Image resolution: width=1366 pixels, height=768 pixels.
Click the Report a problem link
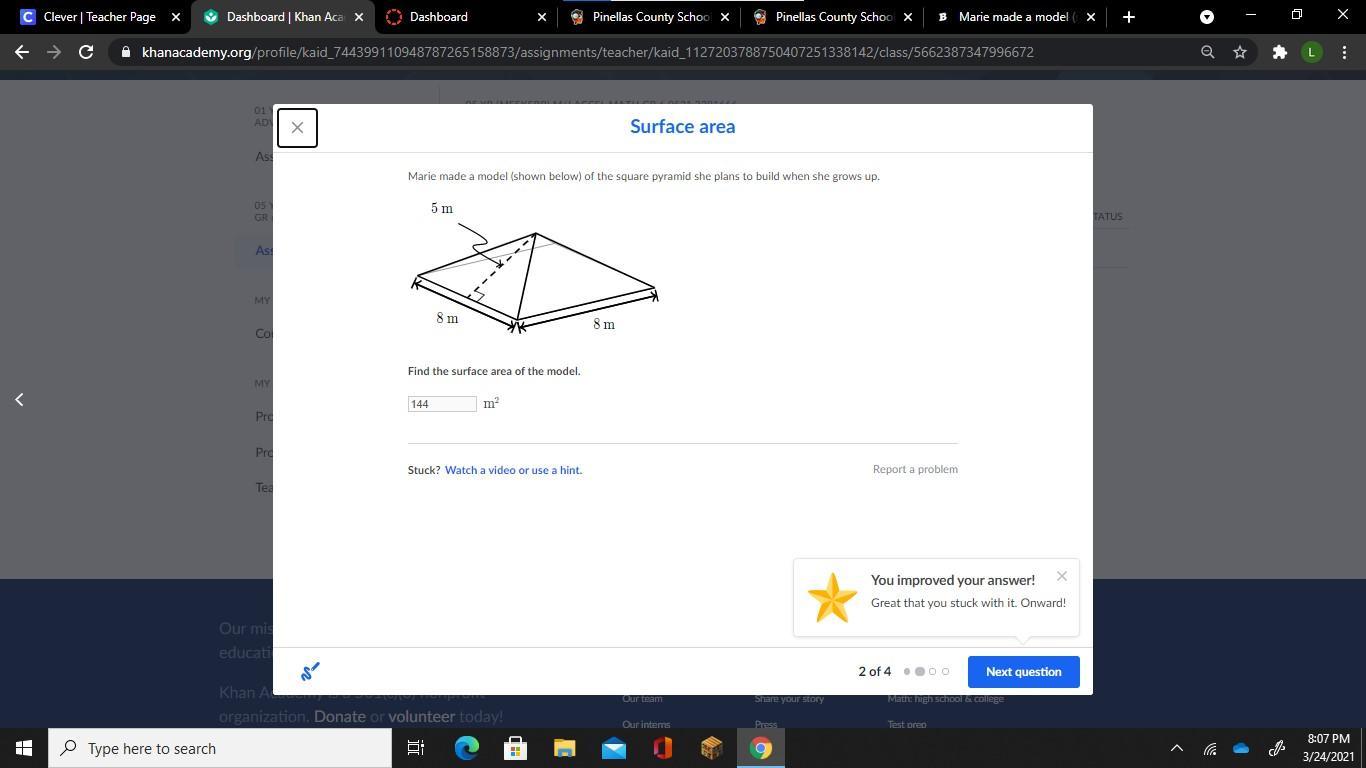click(915, 469)
